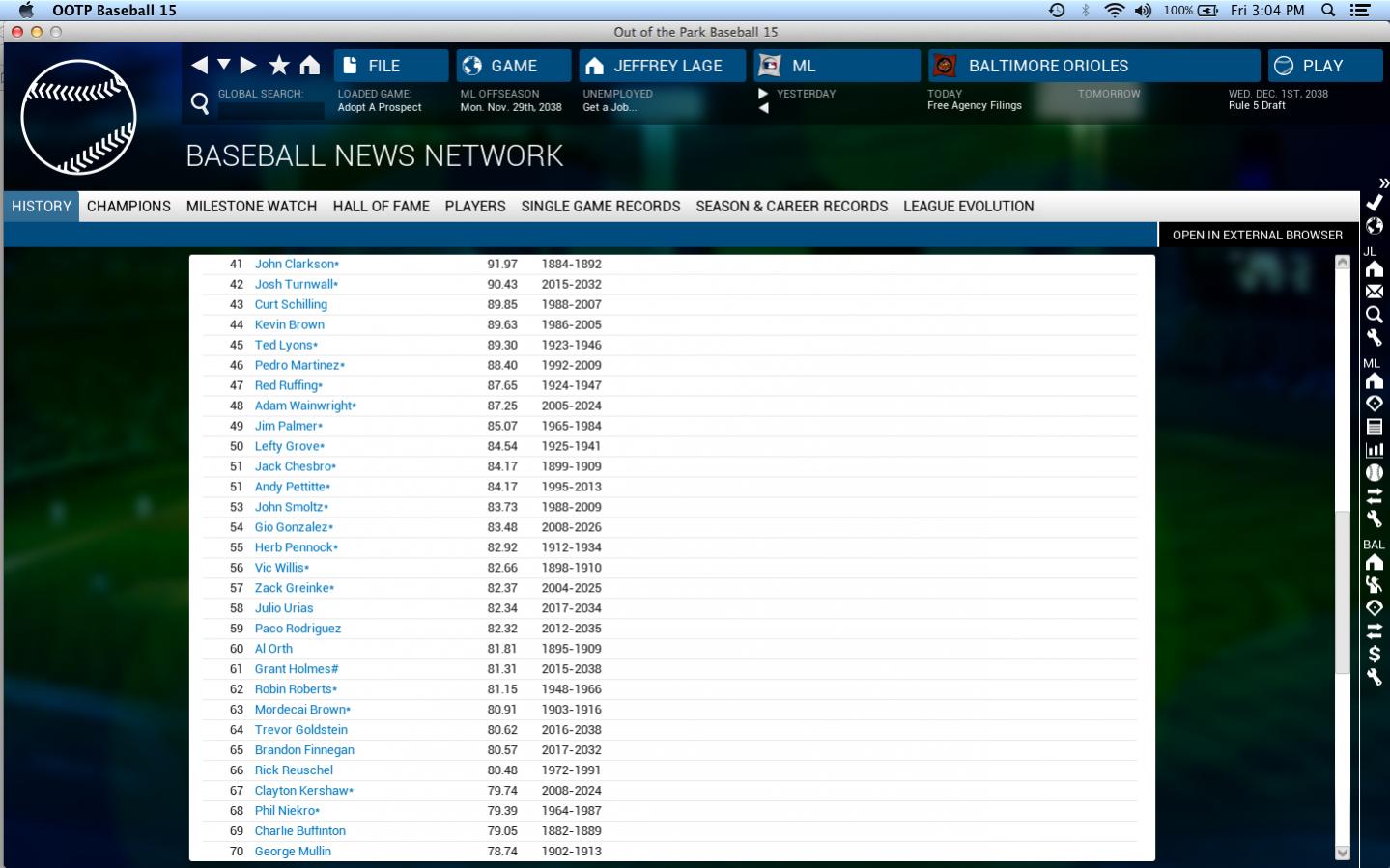
Task: Open the ML league menu
Action: tap(837, 66)
